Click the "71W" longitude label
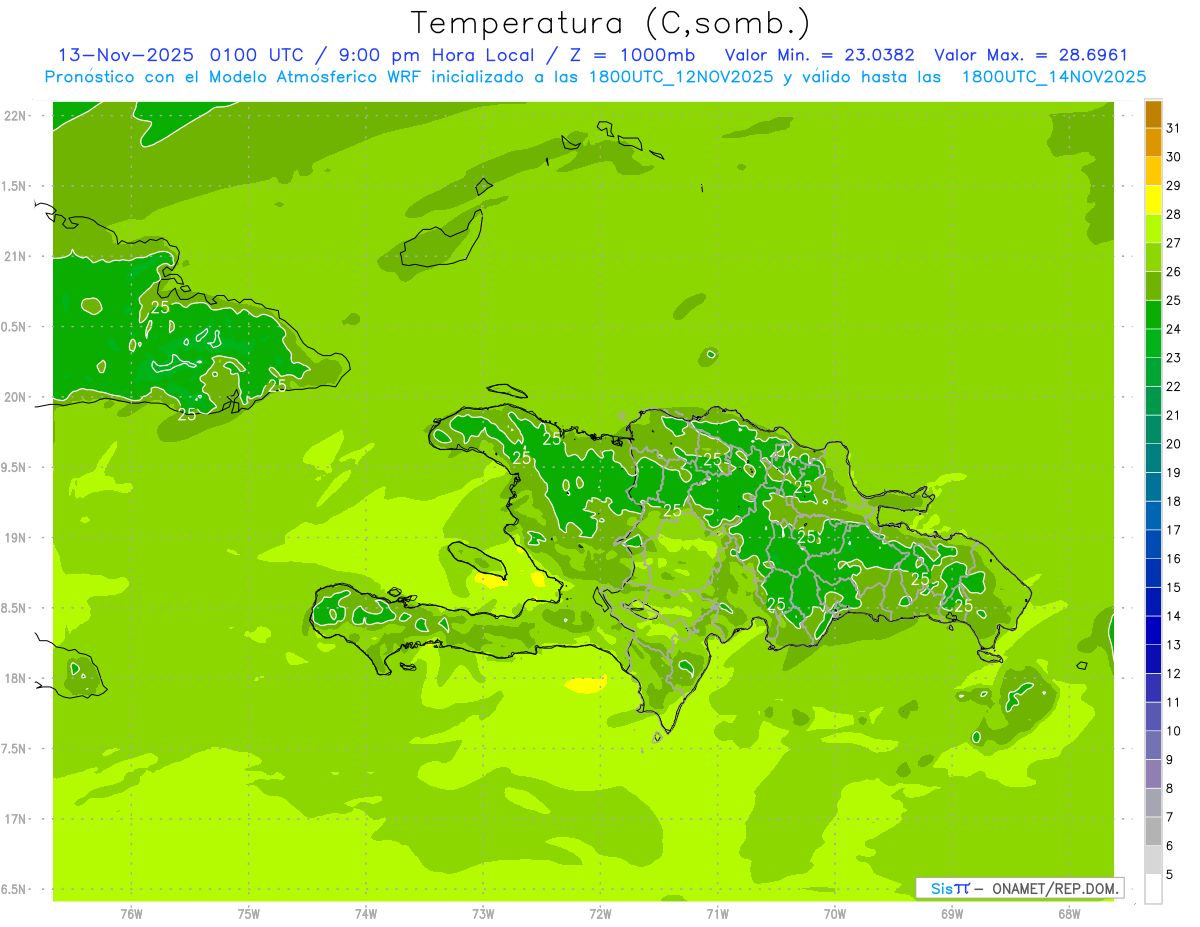 717,914
